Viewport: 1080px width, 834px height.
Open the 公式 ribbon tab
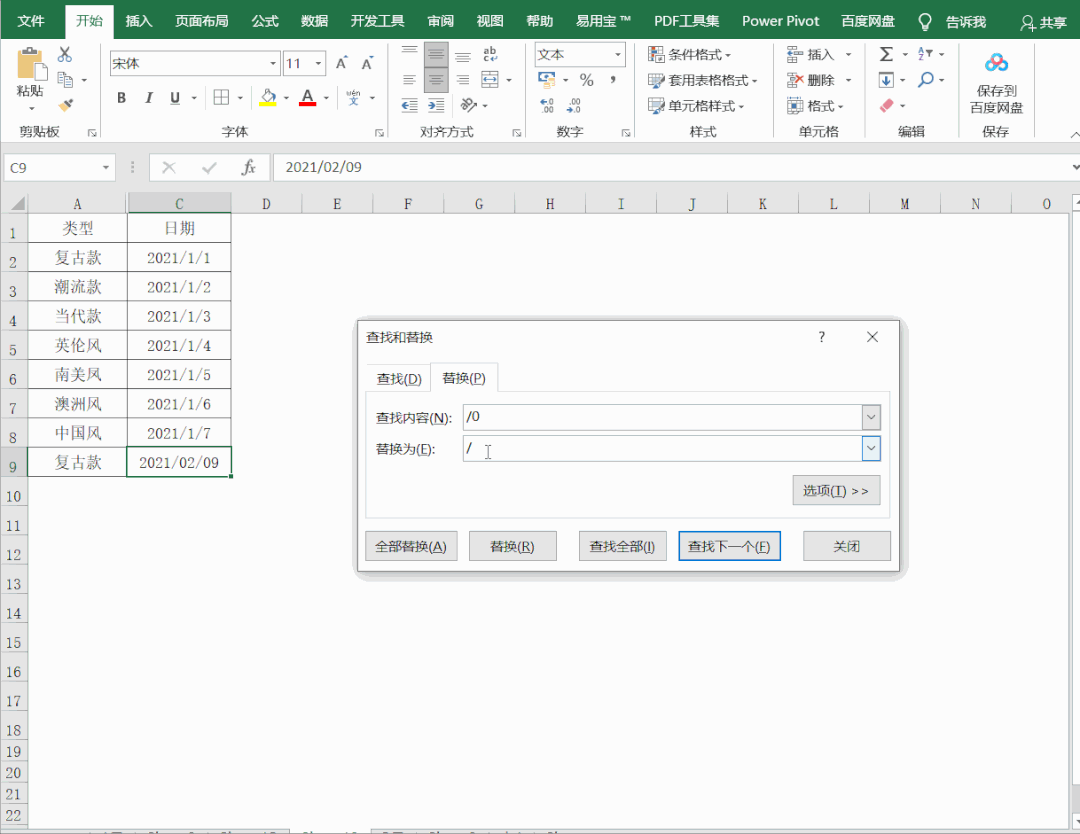(265, 21)
